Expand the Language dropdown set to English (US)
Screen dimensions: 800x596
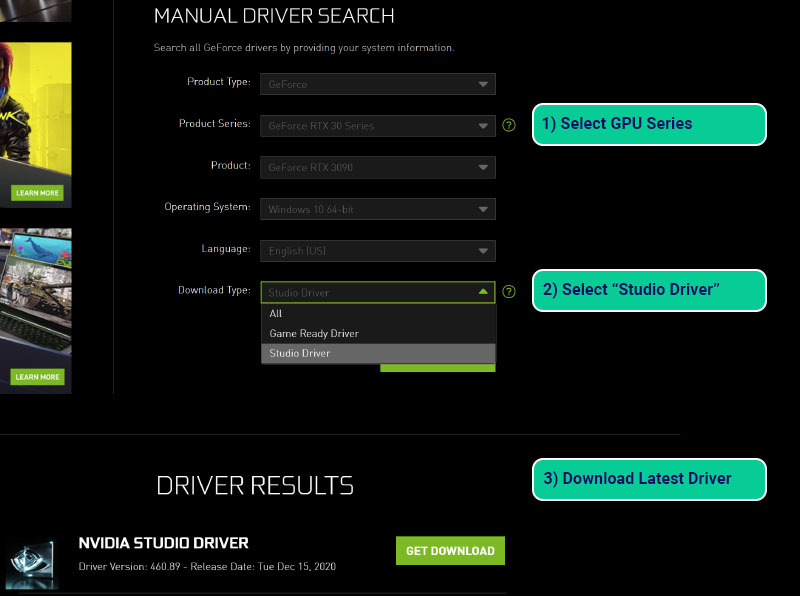tap(378, 250)
